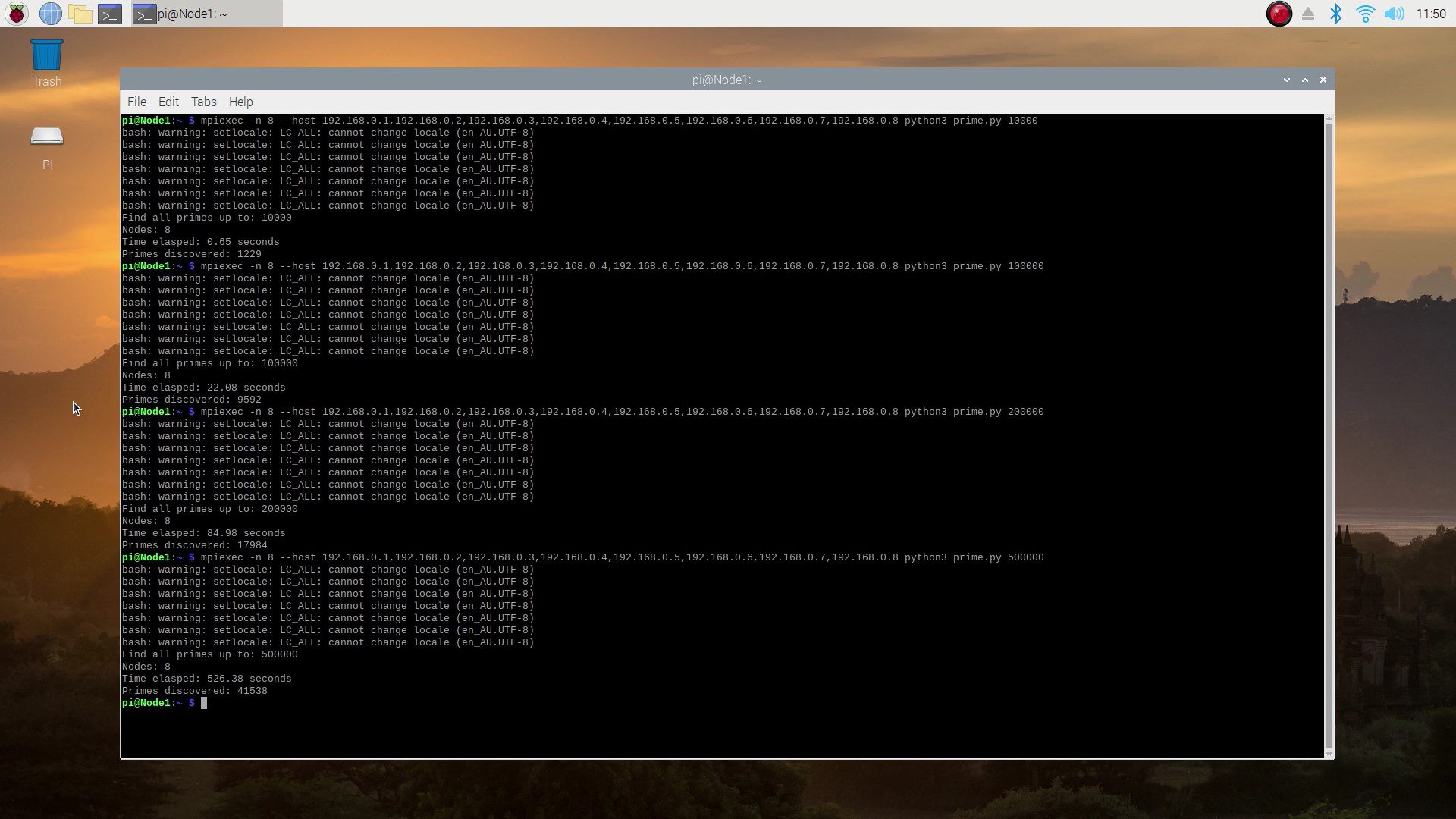Open the Edit menu in terminal
The width and height of the screenshot is (1456, 819).
[168, 102]
